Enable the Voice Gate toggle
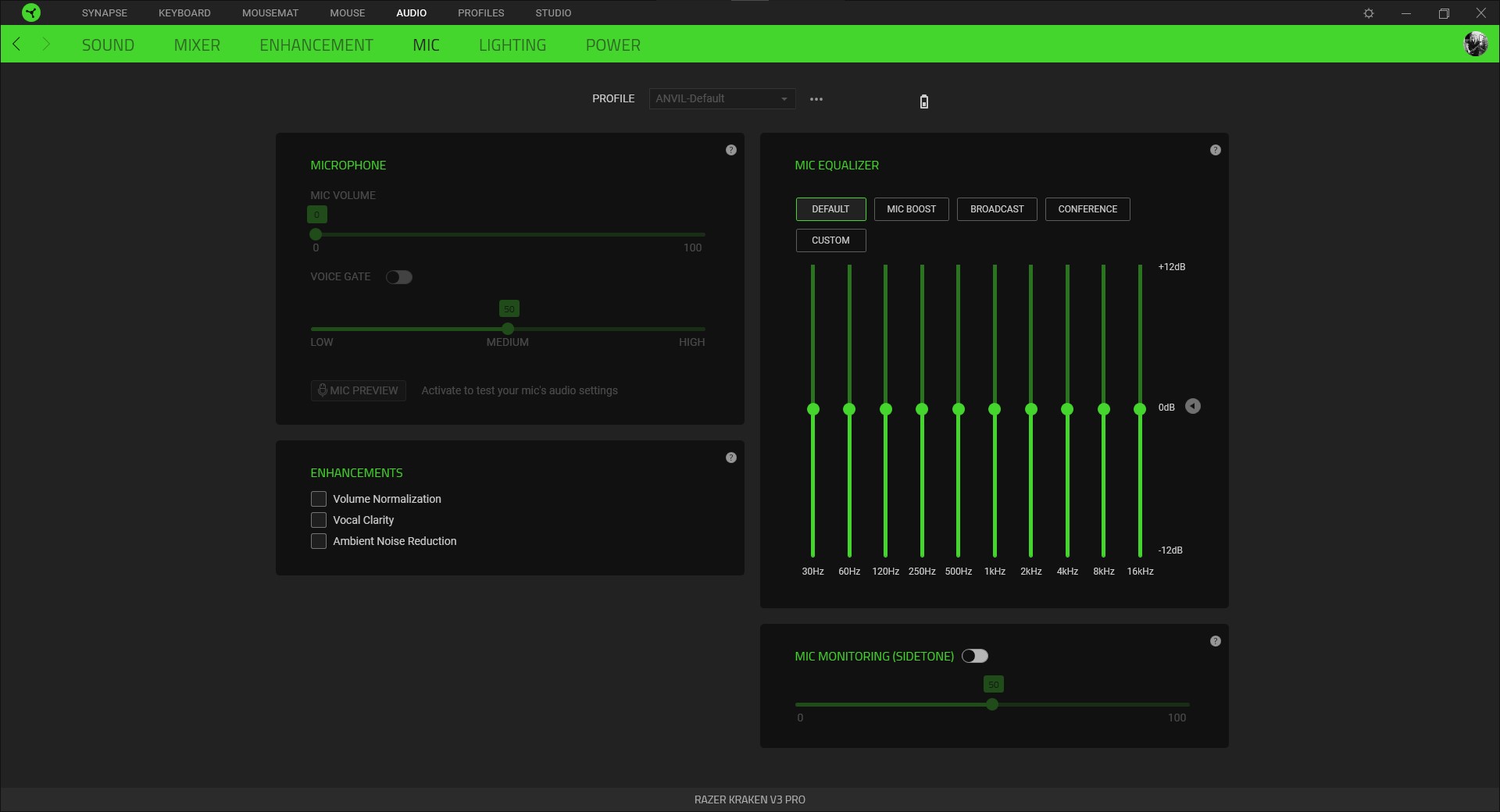 399,277
